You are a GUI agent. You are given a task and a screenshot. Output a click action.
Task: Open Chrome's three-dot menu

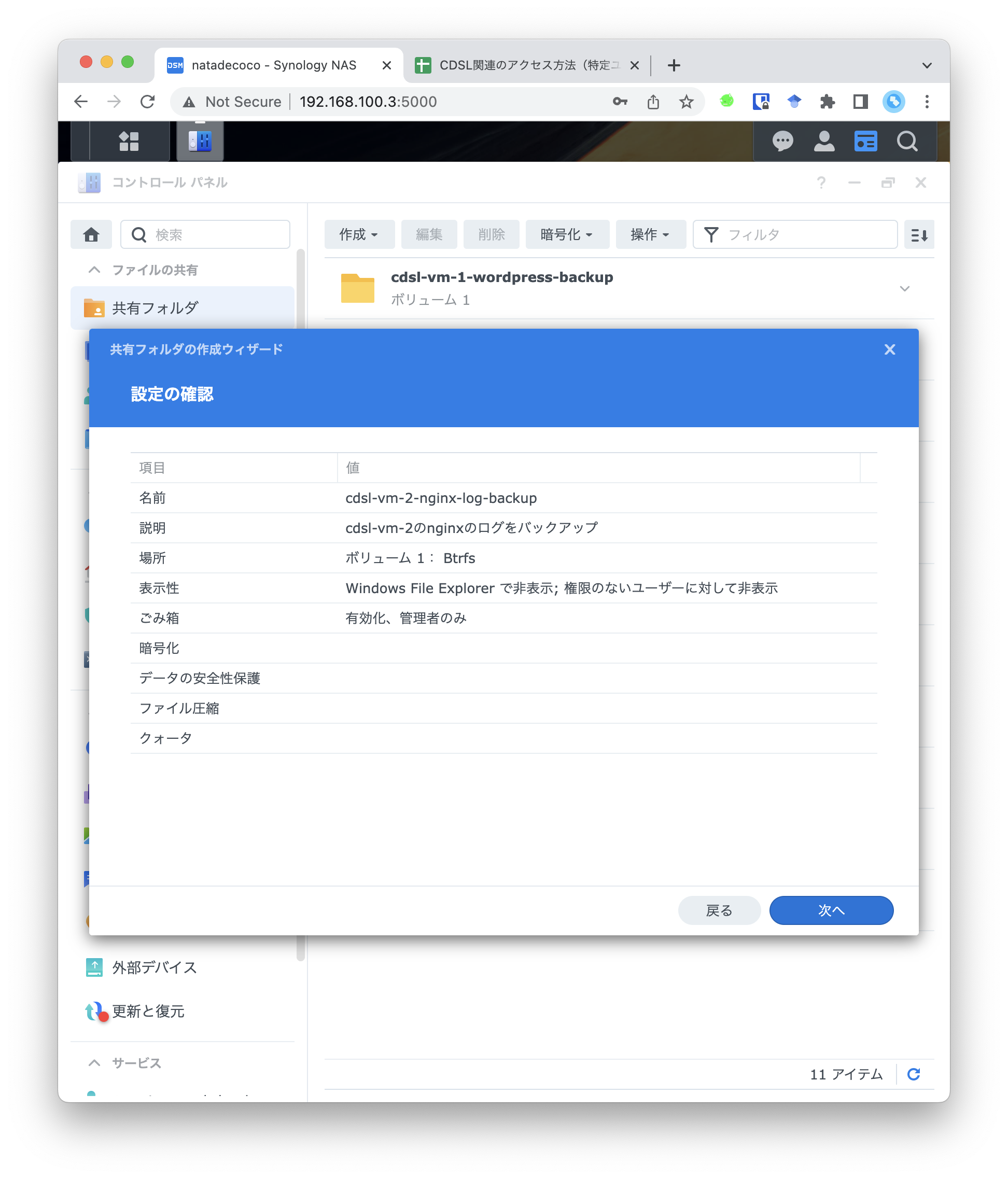pos(927,101)
